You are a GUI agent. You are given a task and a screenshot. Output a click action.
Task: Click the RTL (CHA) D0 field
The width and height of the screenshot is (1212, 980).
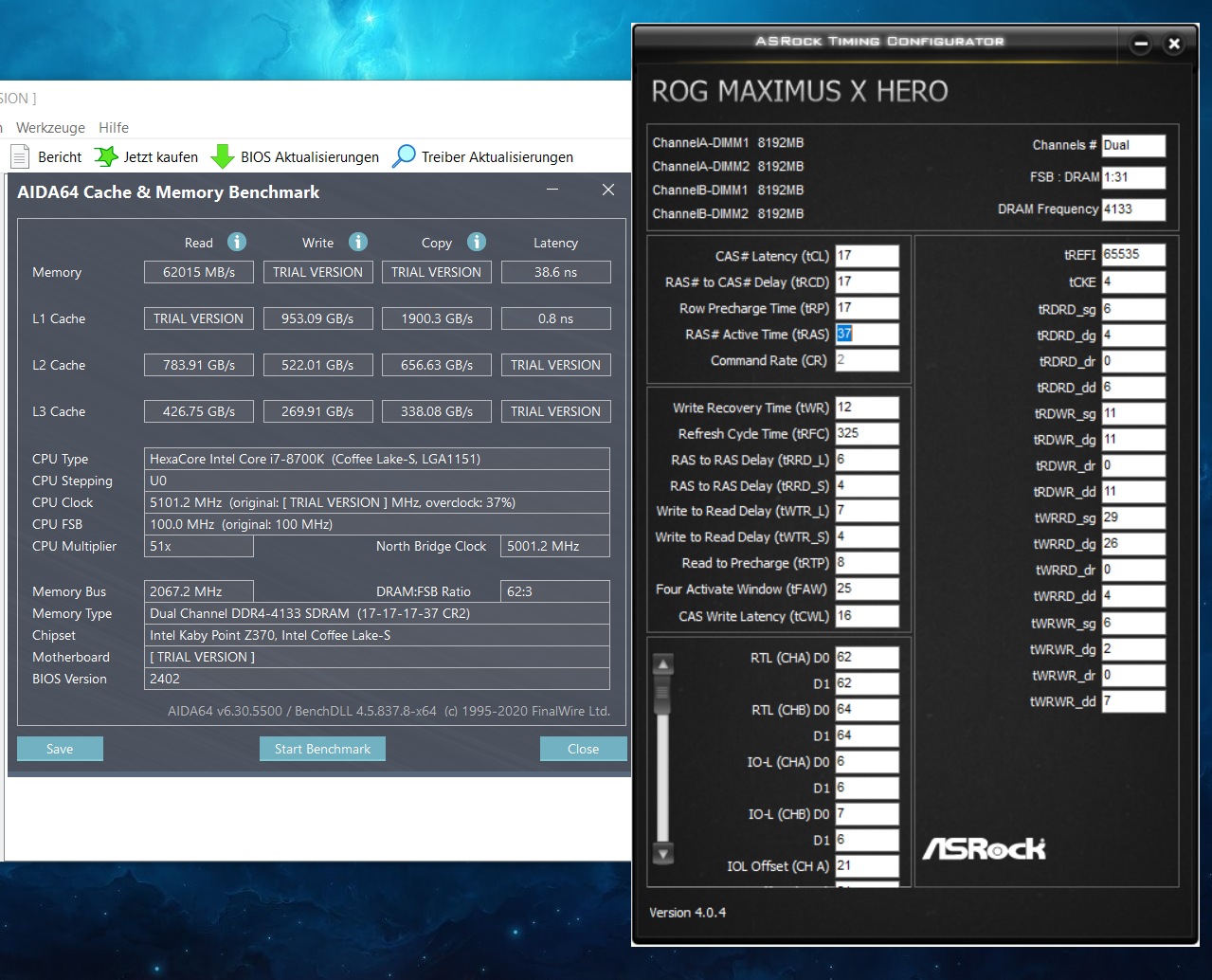coord(867,658)
